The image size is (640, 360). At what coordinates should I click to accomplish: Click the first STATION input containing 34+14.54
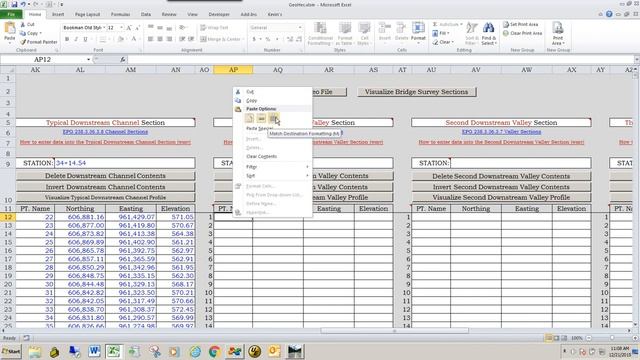click(124, 163)
